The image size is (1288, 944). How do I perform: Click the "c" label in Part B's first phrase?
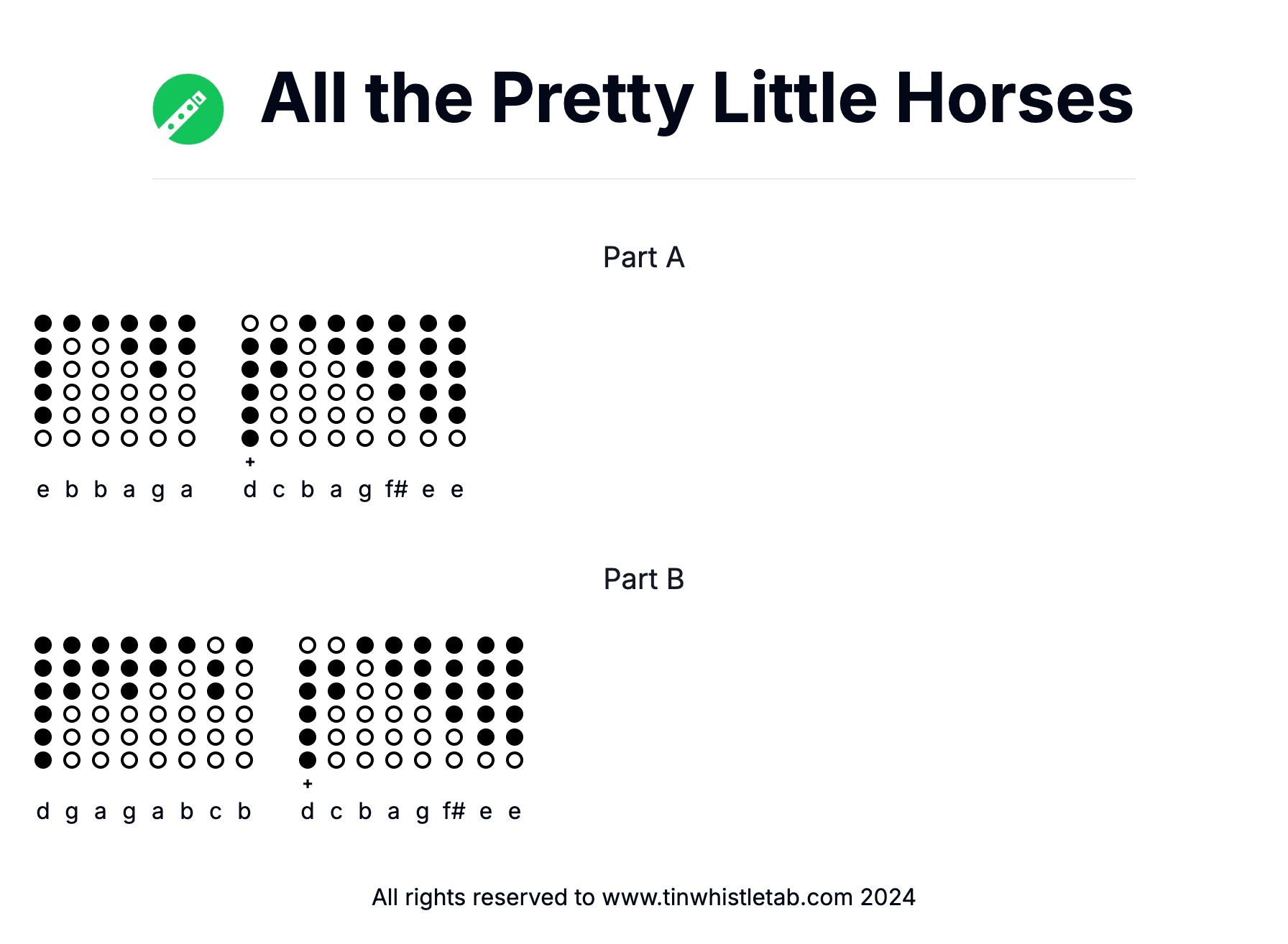(216, 812)
